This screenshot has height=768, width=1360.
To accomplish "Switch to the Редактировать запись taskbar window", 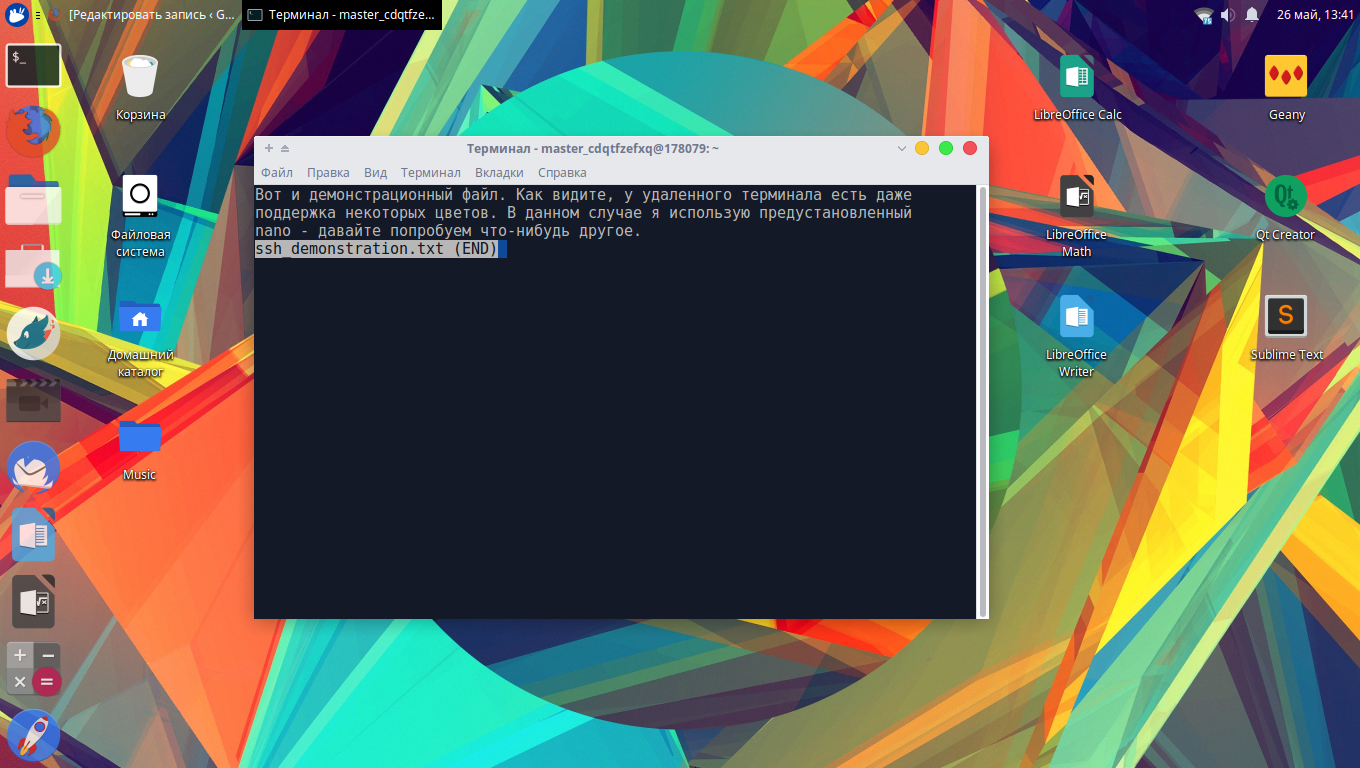I will (x=144, y=15).
